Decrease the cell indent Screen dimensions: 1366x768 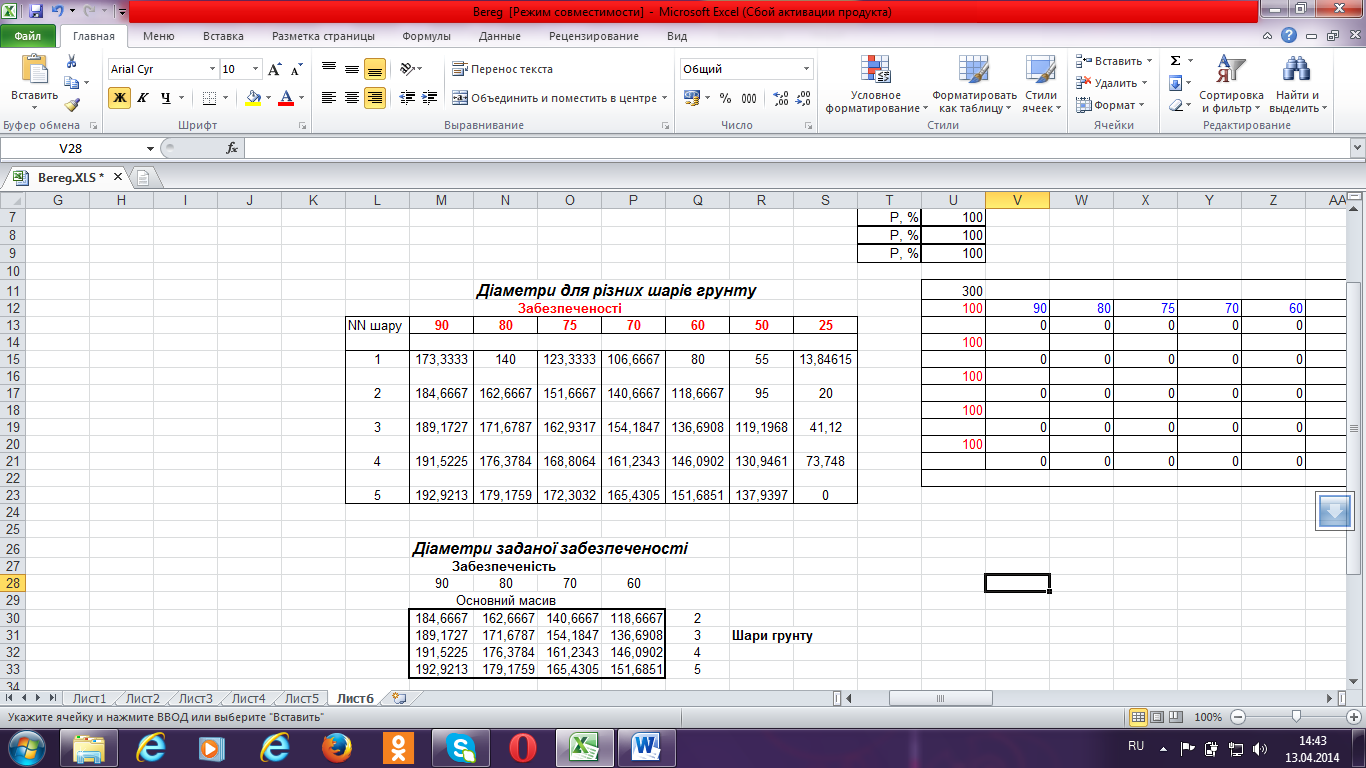[407, 98]
